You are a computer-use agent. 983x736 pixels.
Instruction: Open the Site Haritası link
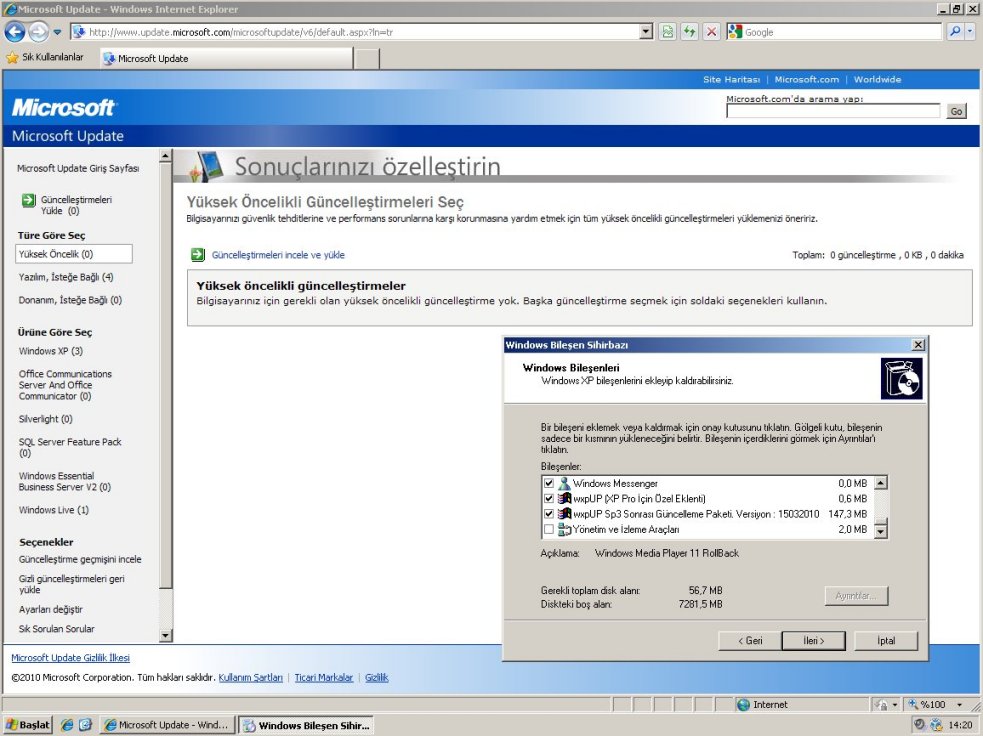tap(731, 80)
